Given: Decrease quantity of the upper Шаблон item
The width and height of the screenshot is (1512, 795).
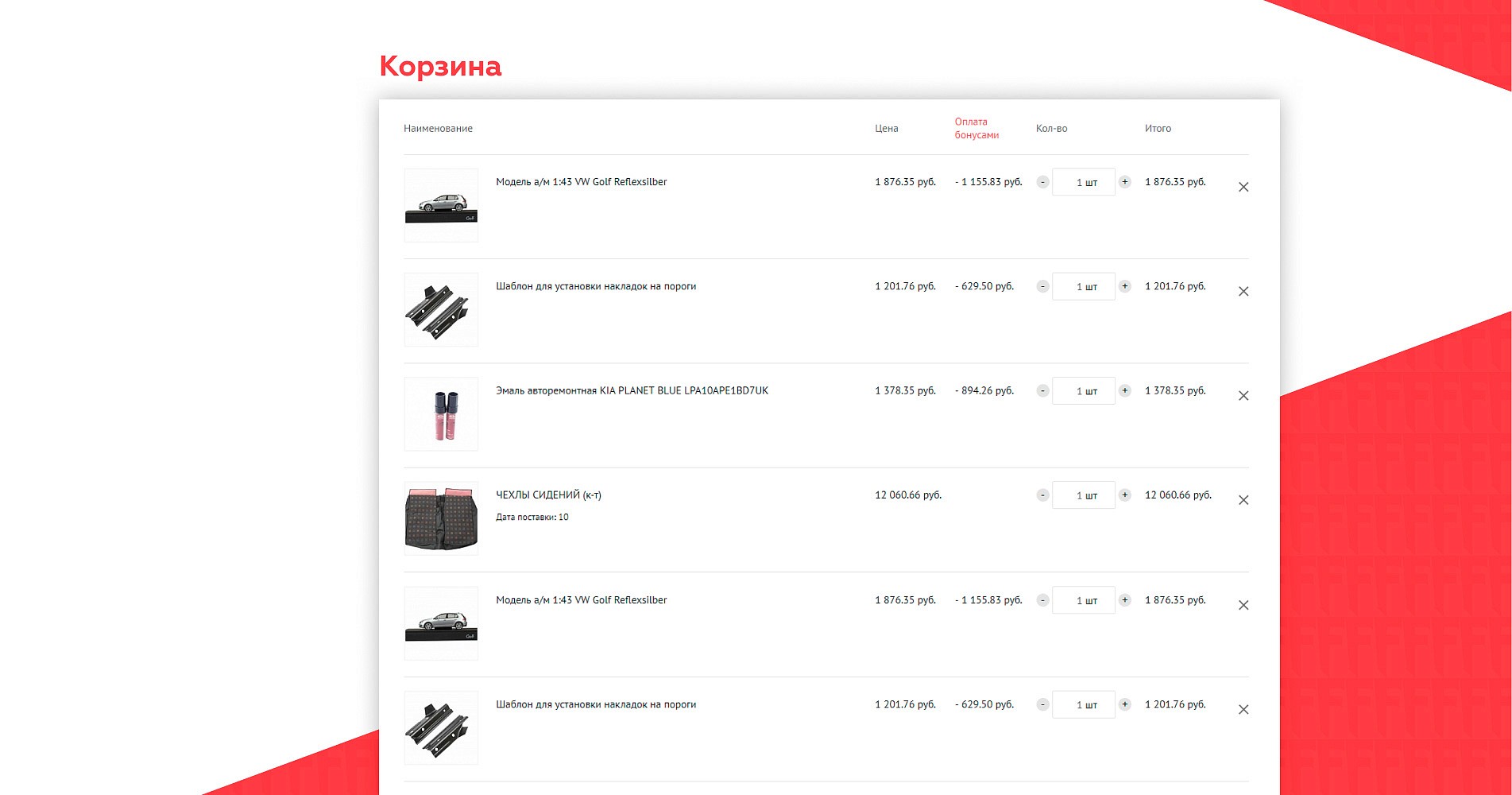Looking at the screenshot, I should coord(1042,286).
